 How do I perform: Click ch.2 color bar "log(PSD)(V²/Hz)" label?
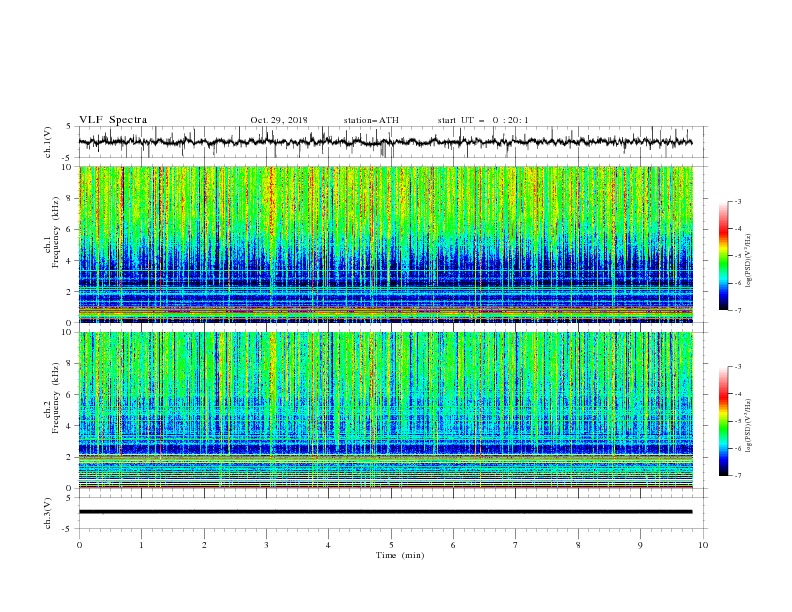749,426
